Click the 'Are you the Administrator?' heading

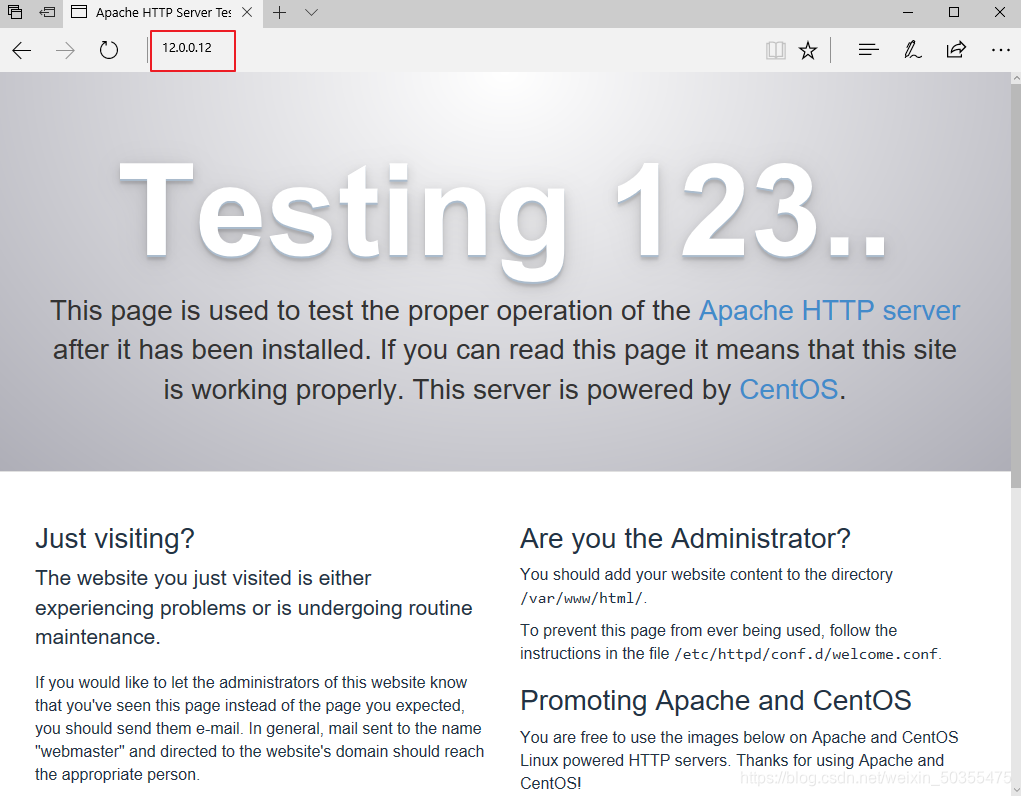pyautogui.click(x=686, y=539)
